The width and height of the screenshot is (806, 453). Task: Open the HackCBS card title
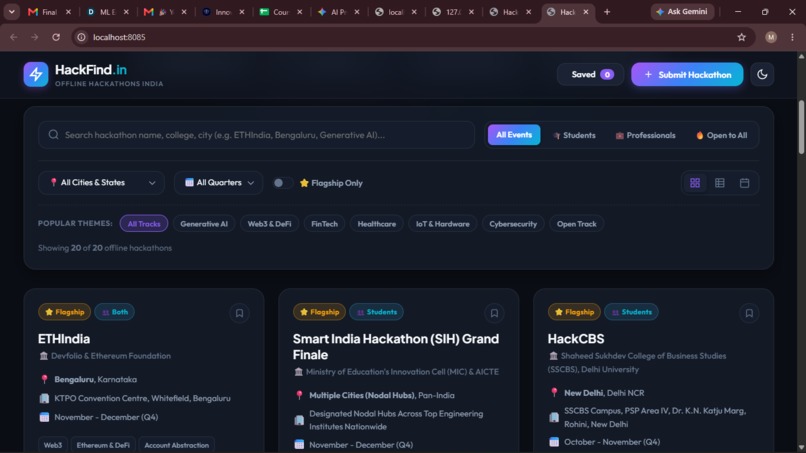[x=576, y=339]
